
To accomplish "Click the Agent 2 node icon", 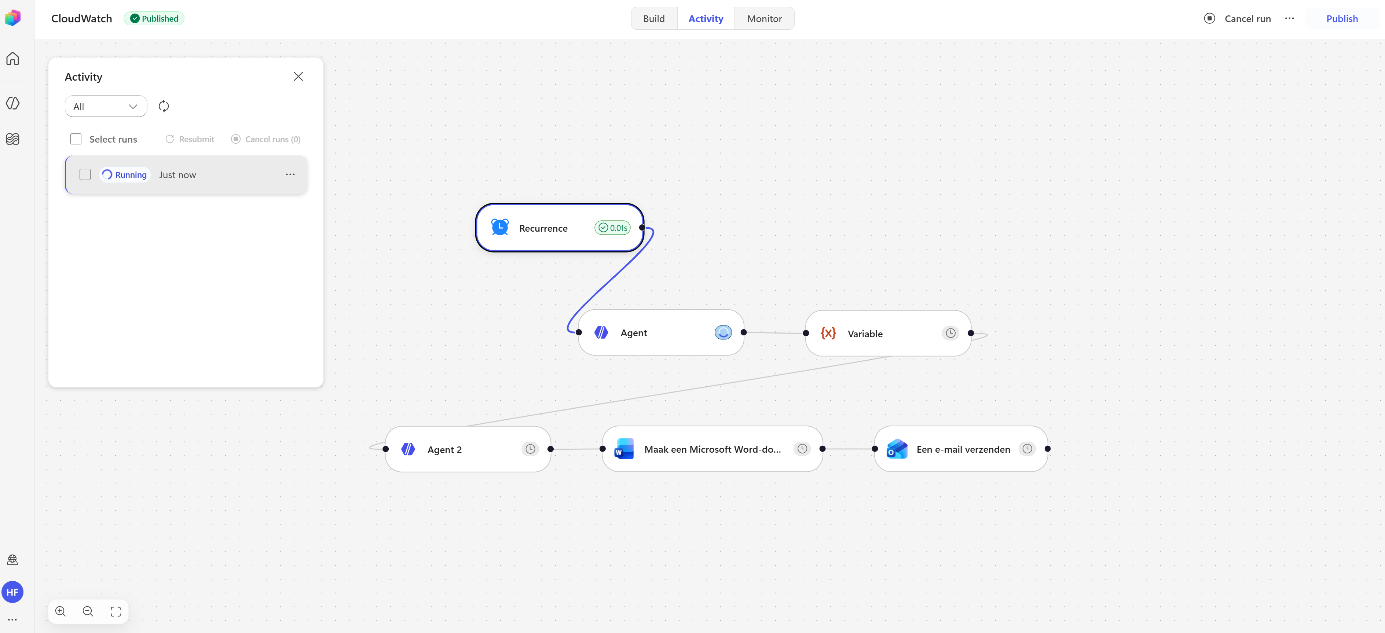I will [x=408, y=449].
